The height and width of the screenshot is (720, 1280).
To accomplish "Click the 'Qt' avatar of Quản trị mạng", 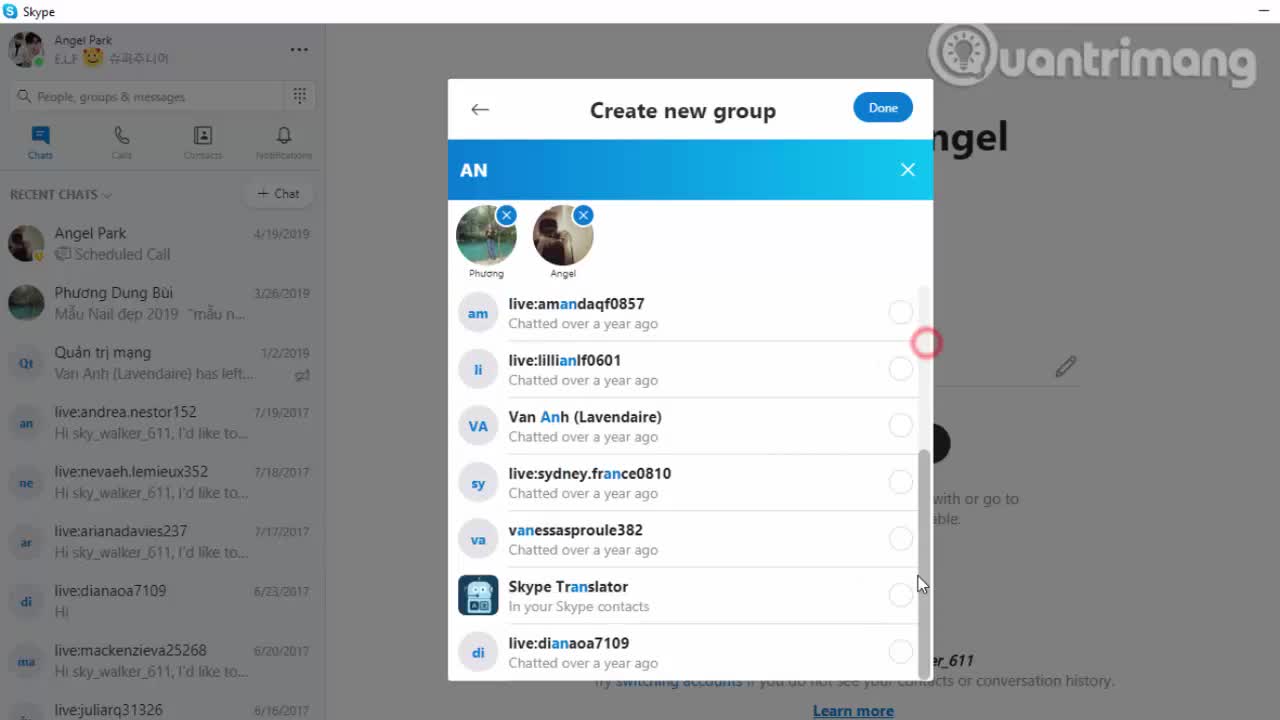I will tap(26, 363).
